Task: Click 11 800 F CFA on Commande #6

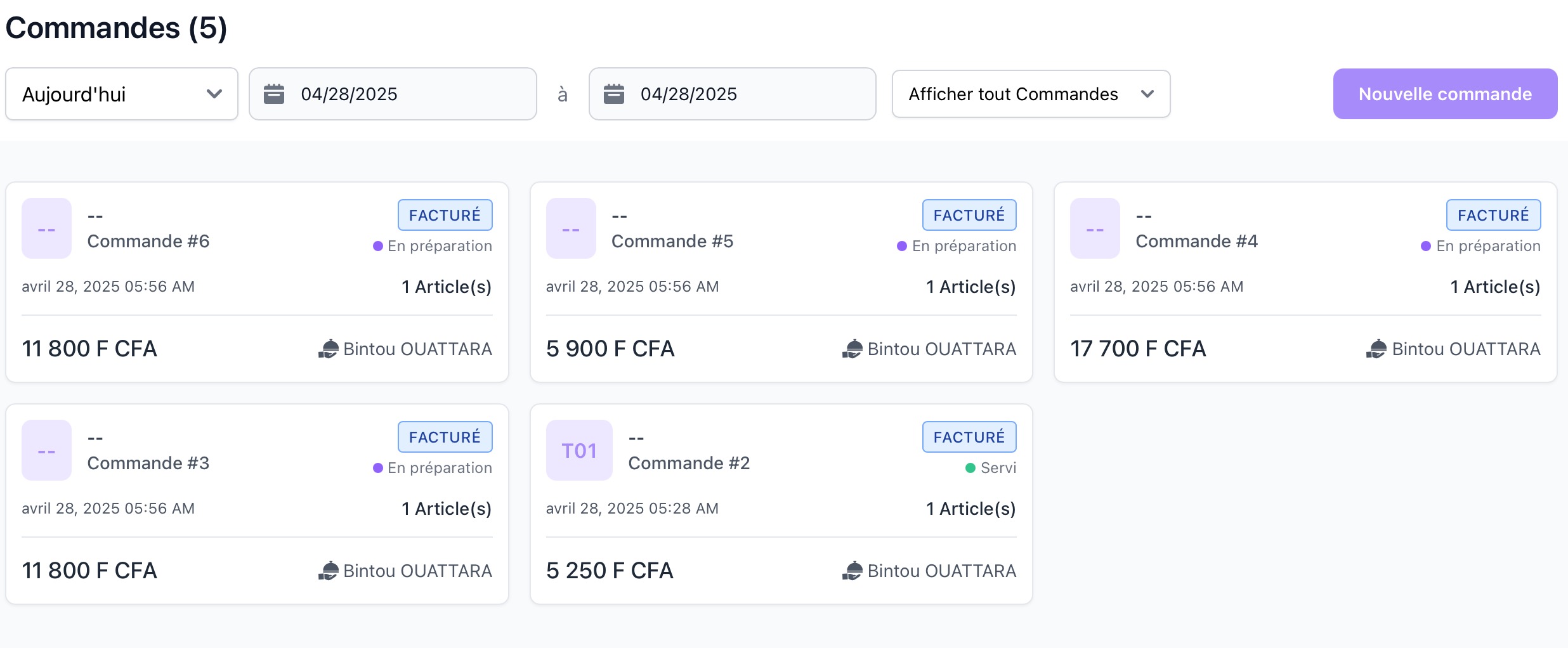Action: tap(89, 349)
